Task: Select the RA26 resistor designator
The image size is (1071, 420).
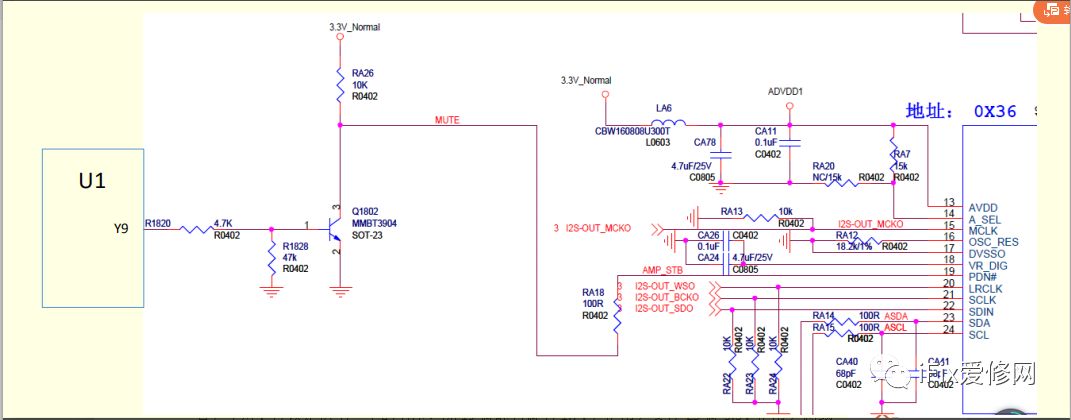Action: (363, 73)
